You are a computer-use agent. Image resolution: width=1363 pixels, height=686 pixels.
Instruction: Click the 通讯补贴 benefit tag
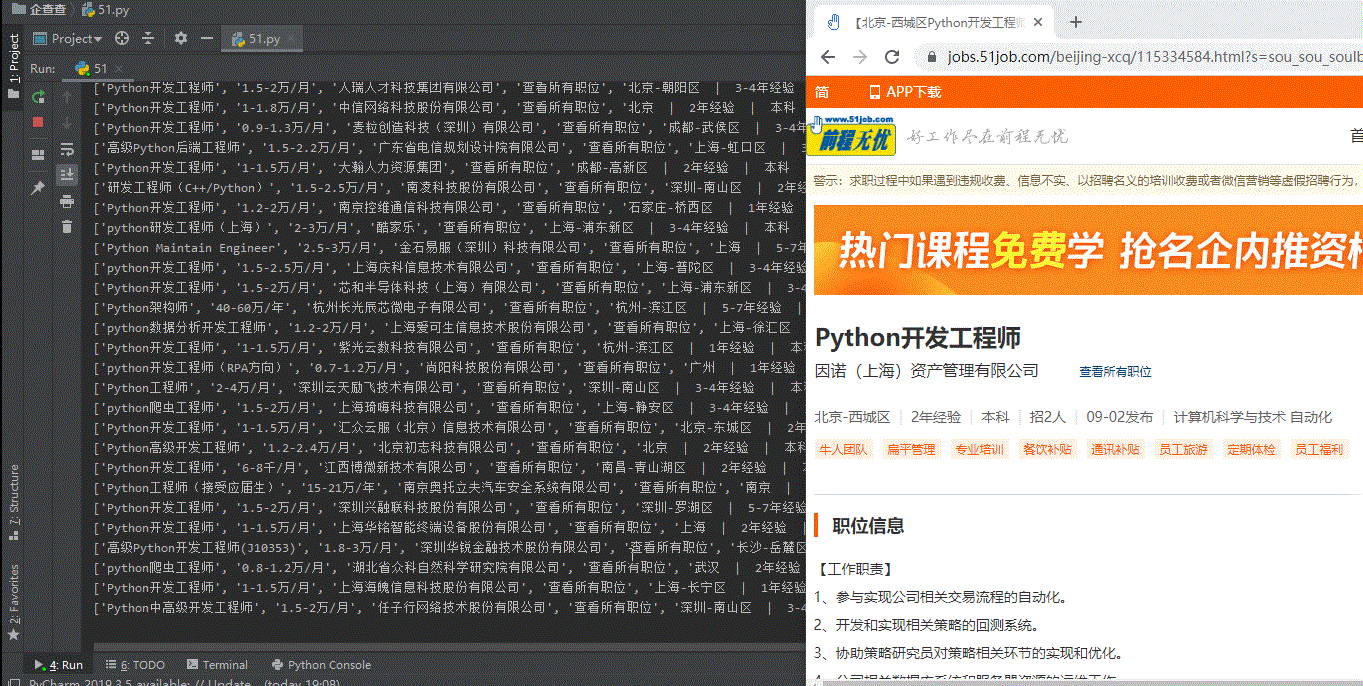tap(1115, 450)
